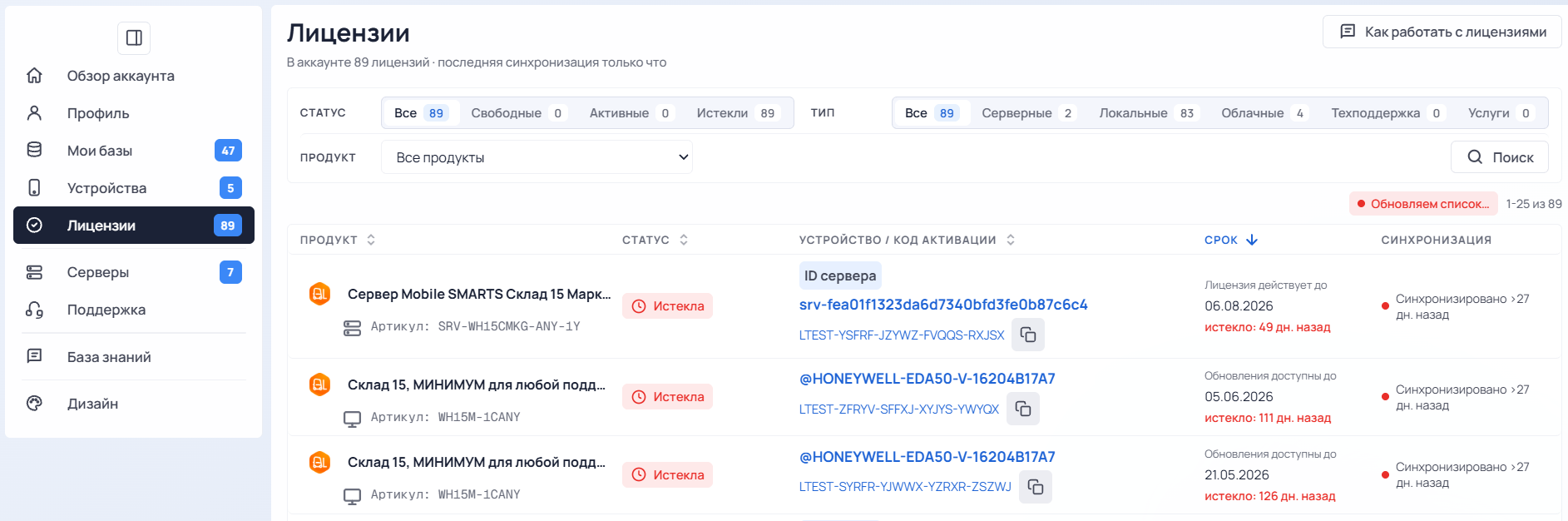This screenshot has width=1568, height=521.
Task: Open the Все продукты dropdown
Action: pyautogui.click(x=537, y=157)
